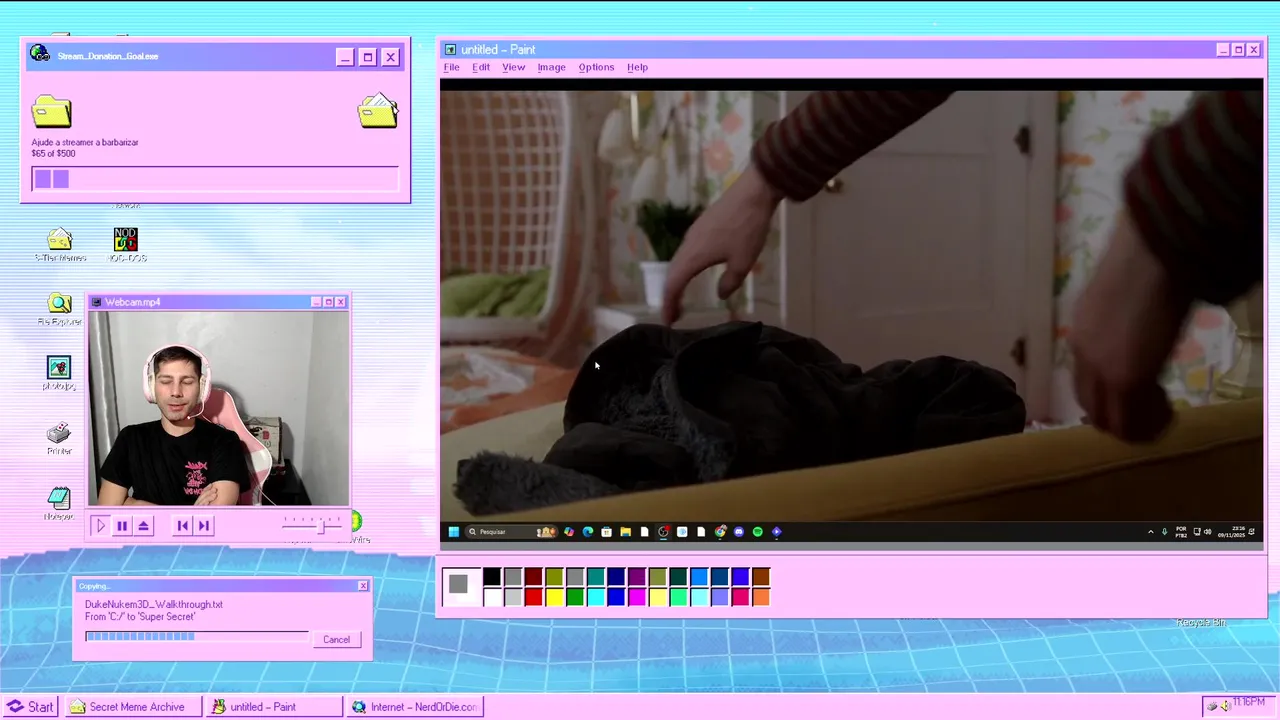The image size is (1280, 720).
Task: Click the Chrome icon in Paint canvas taskbar
Action: click(719, 532)
